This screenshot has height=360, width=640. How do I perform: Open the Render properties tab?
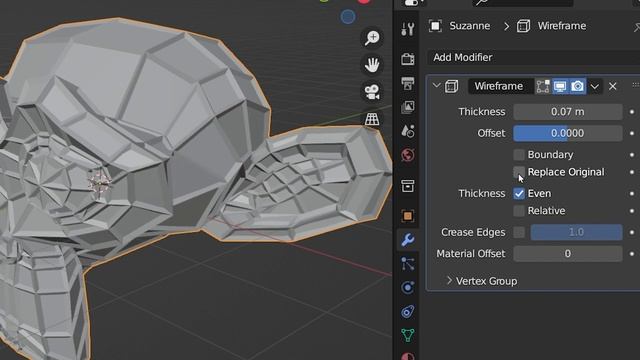click(407, 59)
